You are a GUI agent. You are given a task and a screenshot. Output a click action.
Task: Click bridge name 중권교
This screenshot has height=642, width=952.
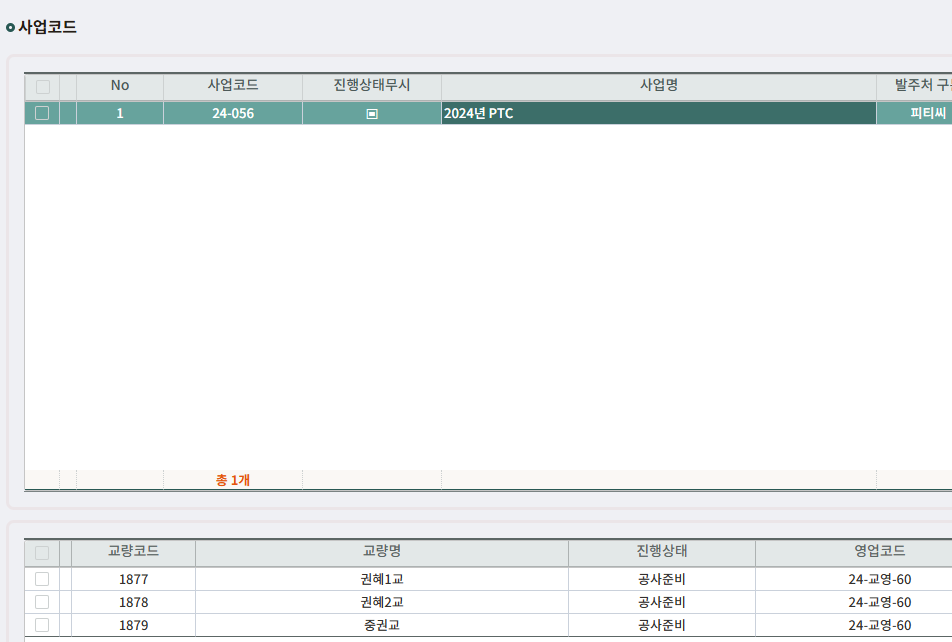click(x=382, y=626)
